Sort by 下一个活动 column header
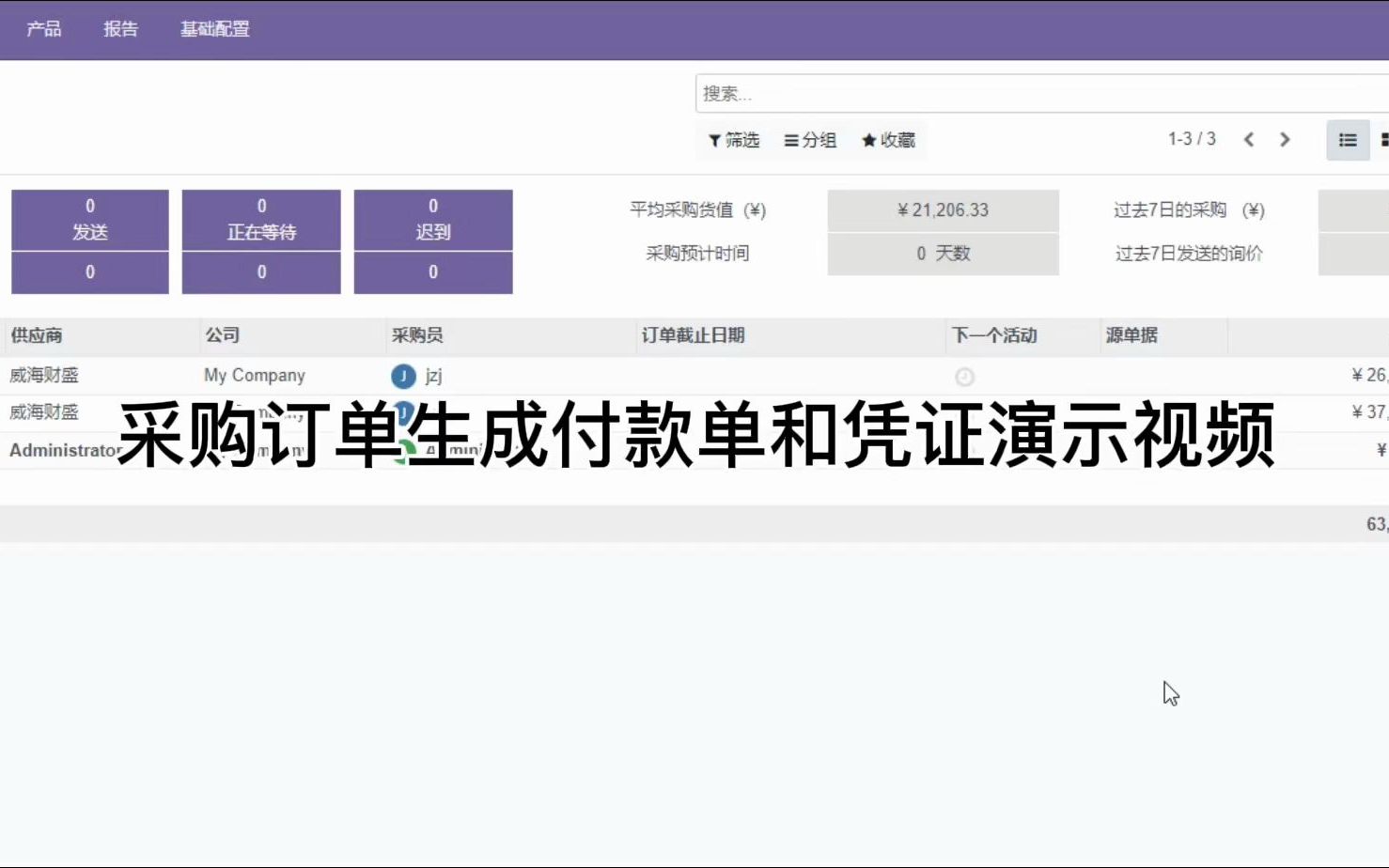Viewport: 1389px width, 868px height. tap(994, 335)
